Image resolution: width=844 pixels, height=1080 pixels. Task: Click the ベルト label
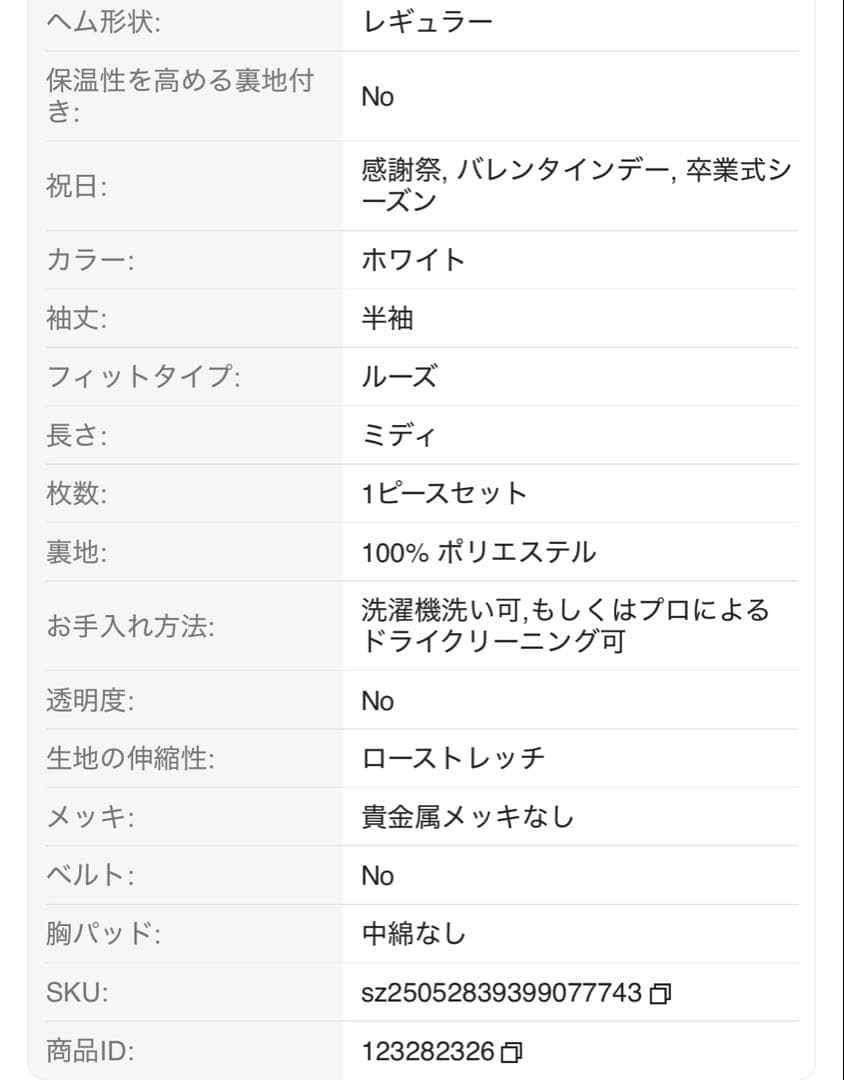[x=90, y=875]
